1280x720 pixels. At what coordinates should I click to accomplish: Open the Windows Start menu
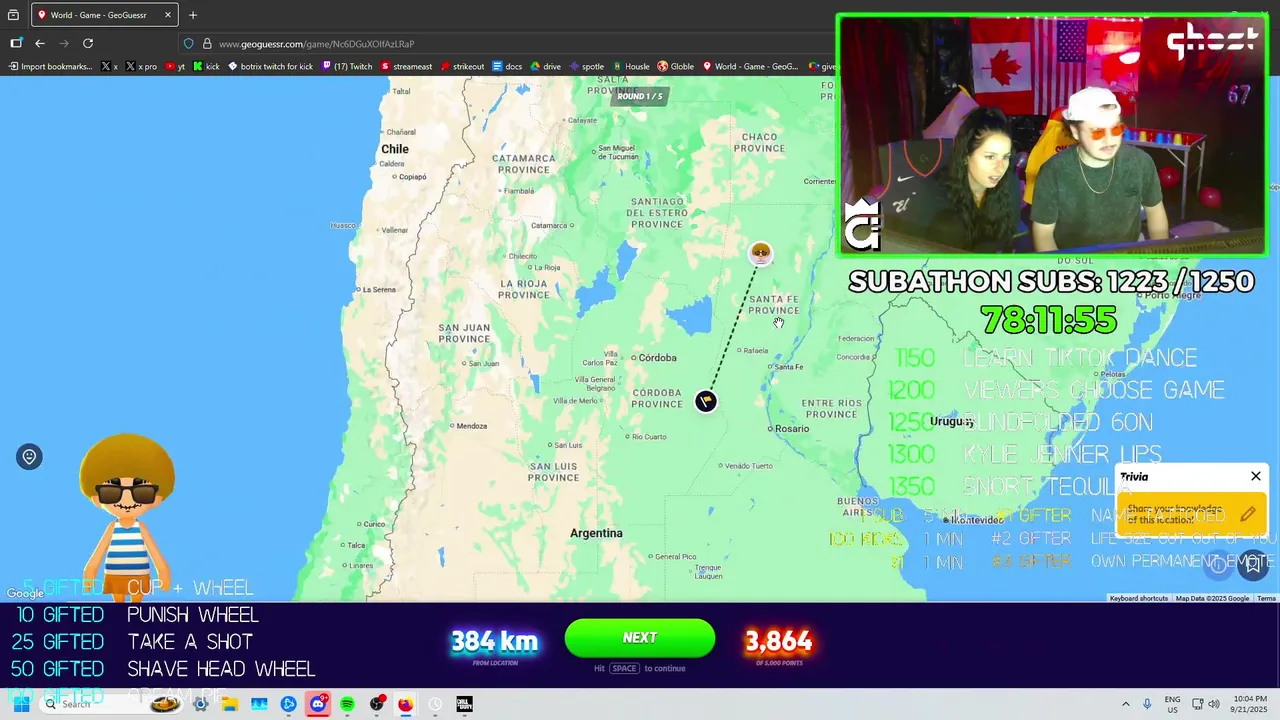click(20, 704)
